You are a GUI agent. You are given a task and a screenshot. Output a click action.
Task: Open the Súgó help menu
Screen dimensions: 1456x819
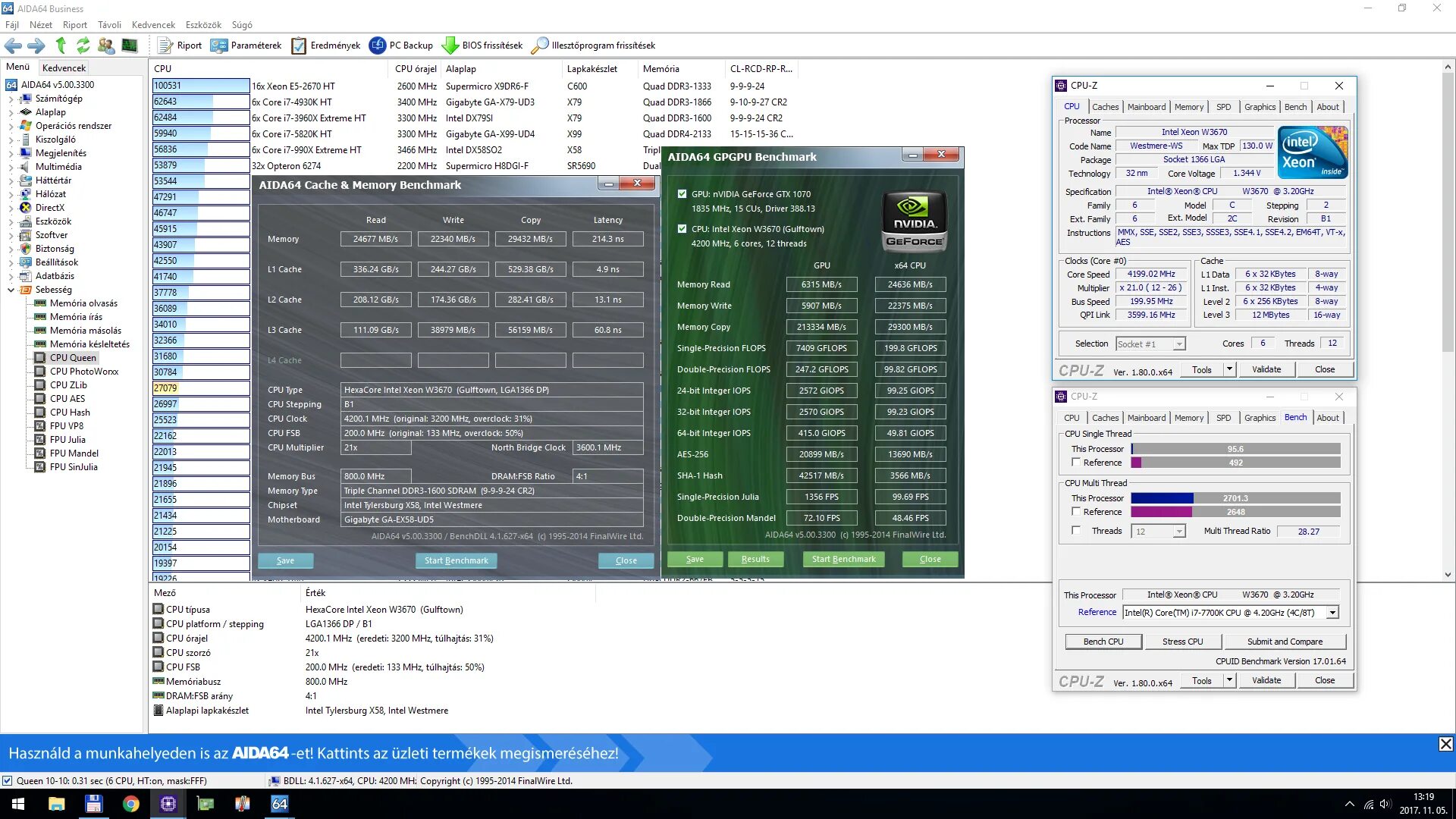coord(242,25)
